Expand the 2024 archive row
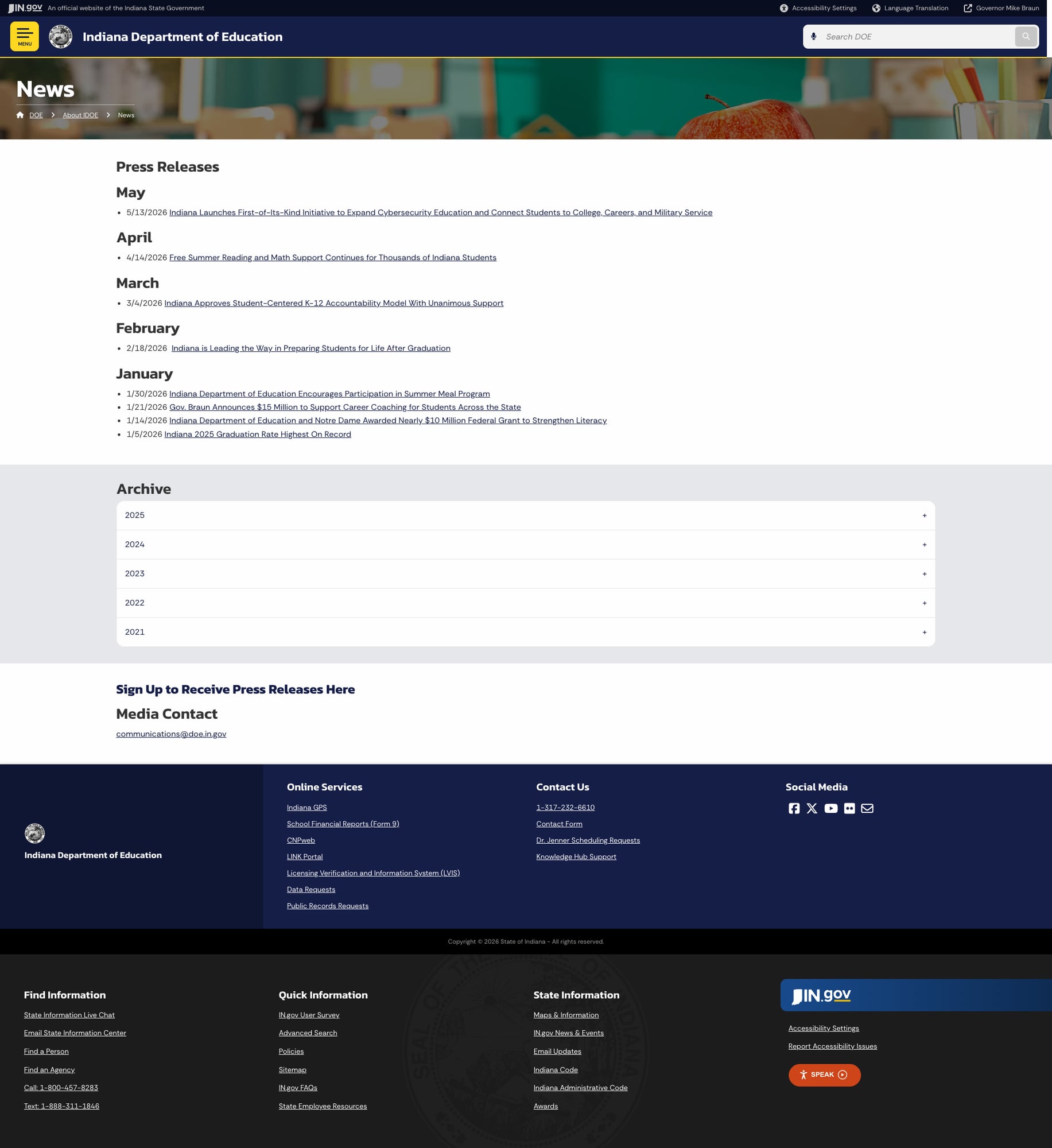1052x1148 pixels. 526,545
